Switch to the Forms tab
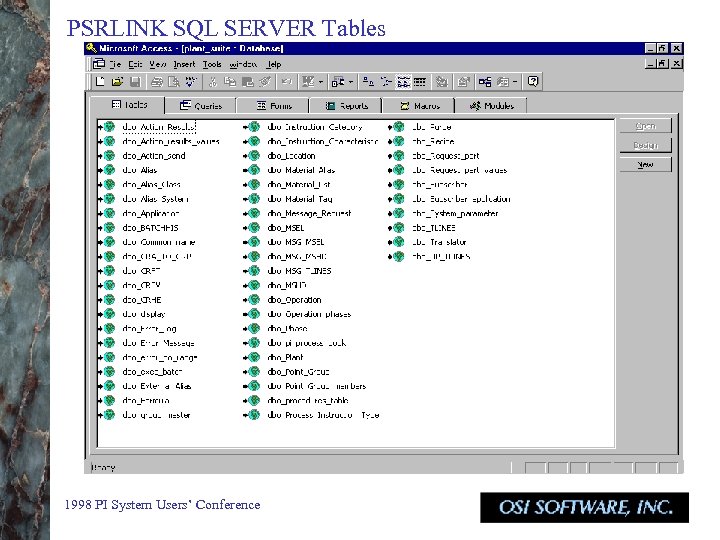The height and width of the screenshot is (540, 720). (273, 106)
